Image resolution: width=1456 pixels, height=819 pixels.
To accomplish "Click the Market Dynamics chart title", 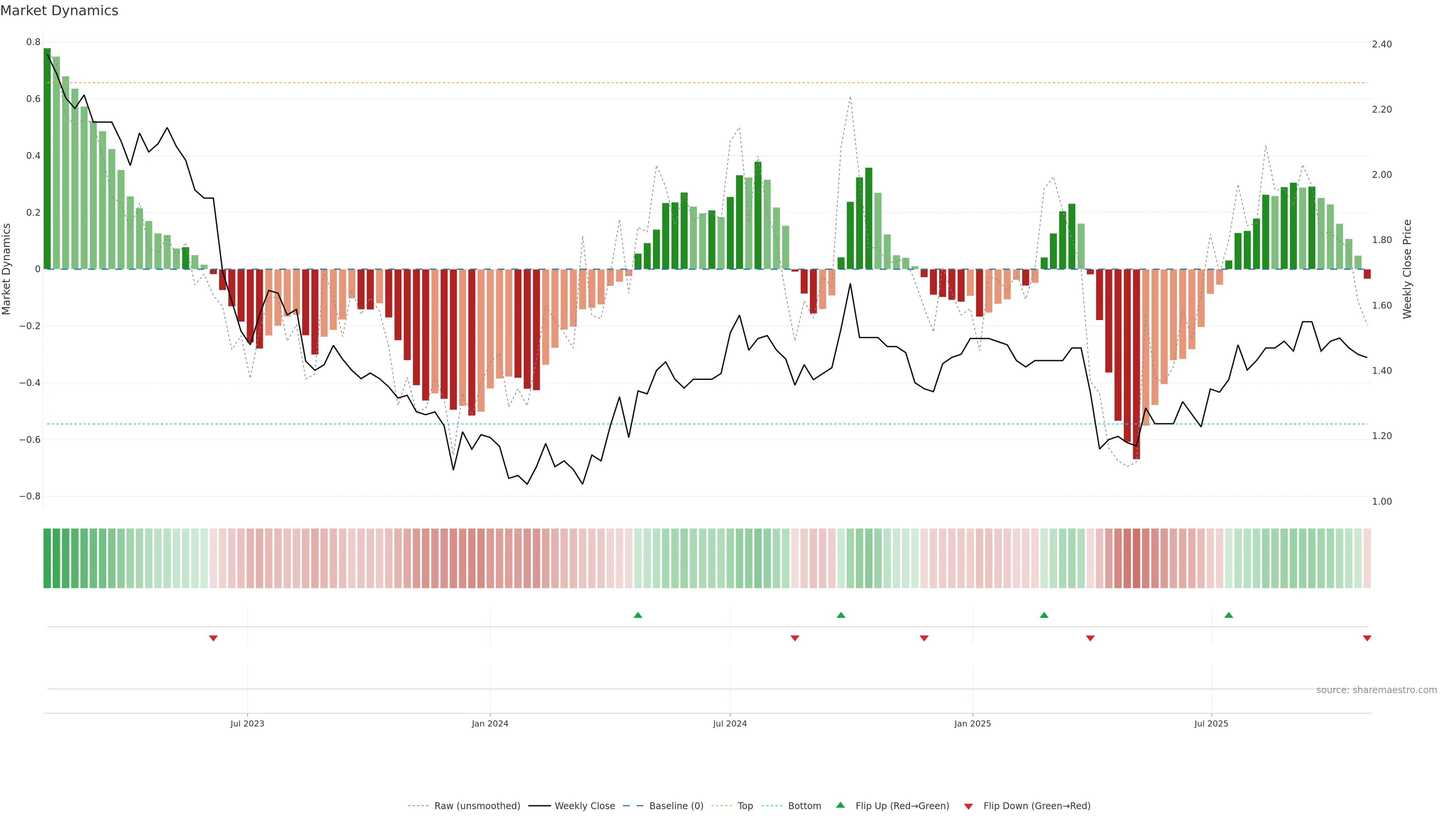I will pos(60,11).
